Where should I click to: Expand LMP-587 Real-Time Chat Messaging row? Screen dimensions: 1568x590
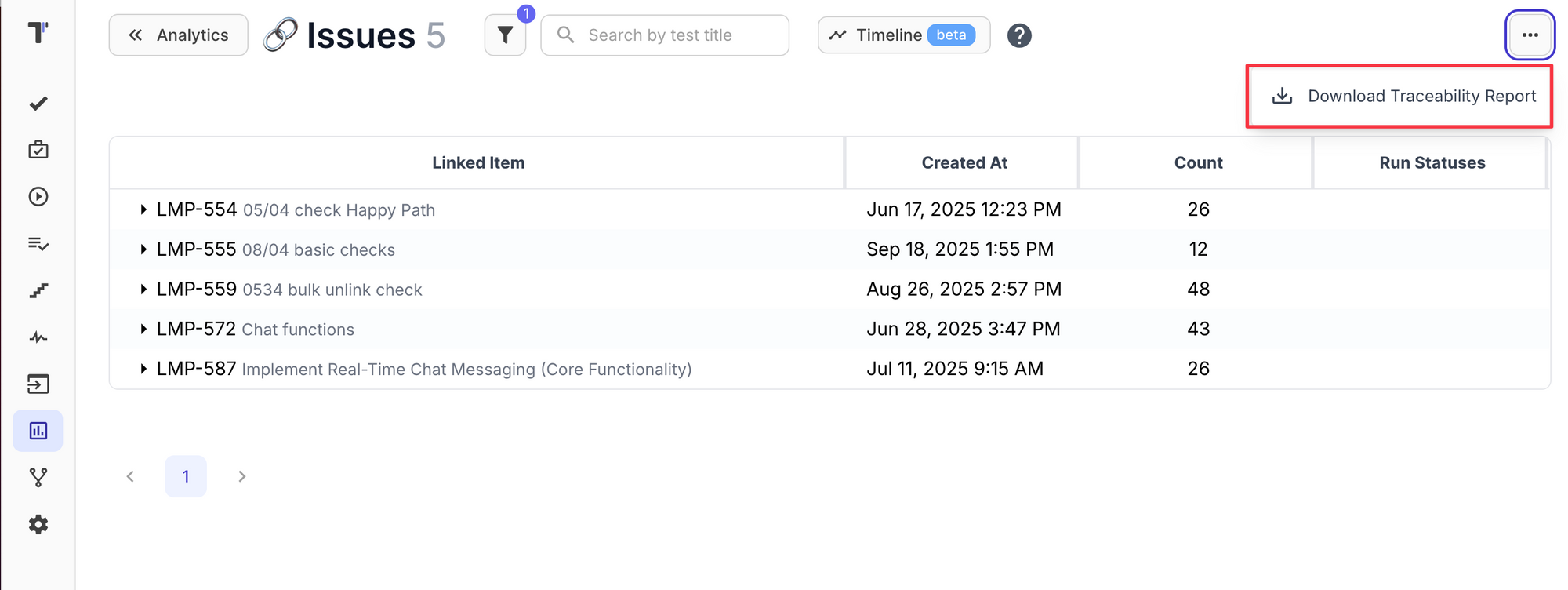[x=143, y=369]
